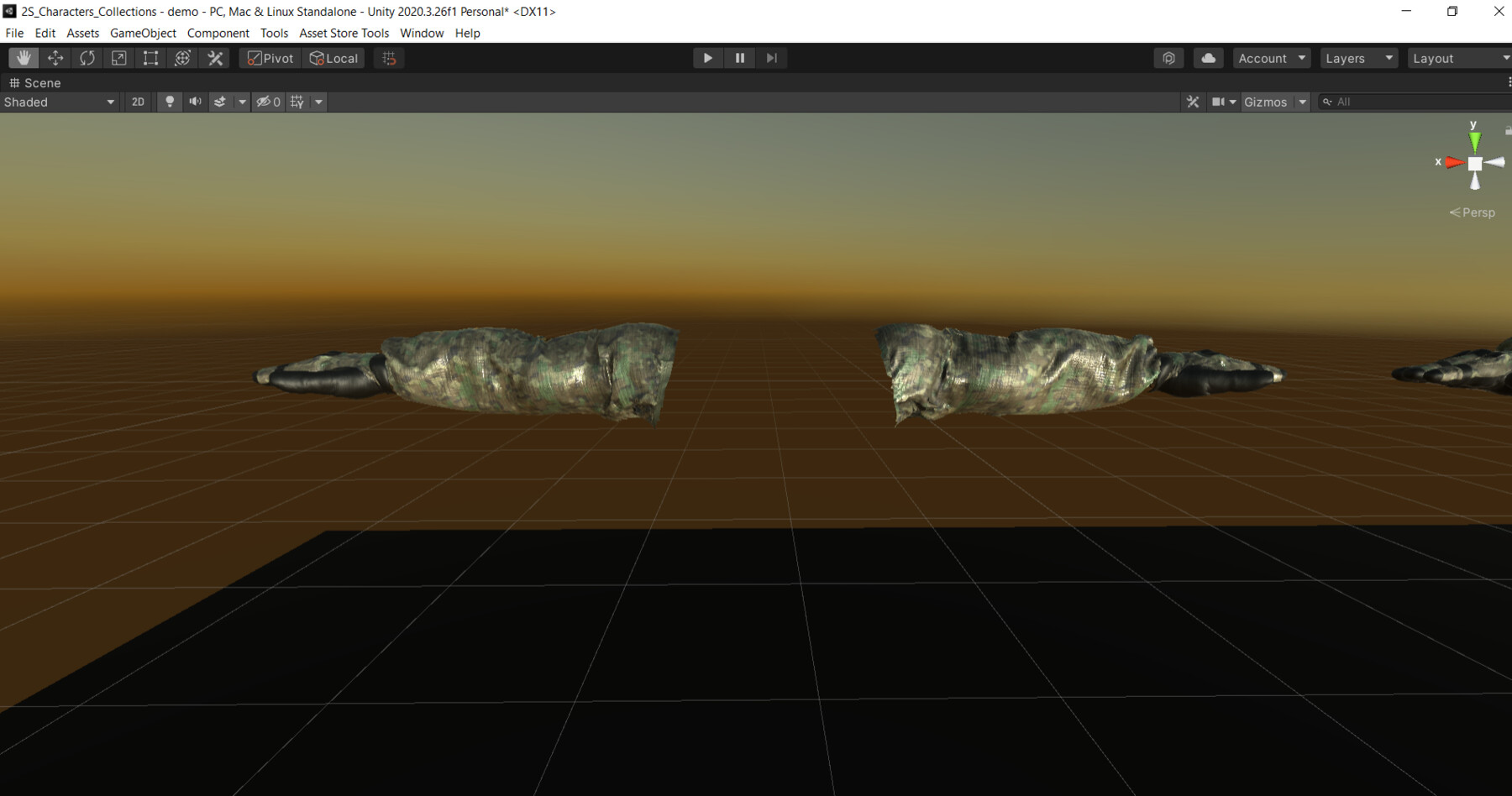
Task: Toggle 2D scene view mode
Action: tap(138, 102)
